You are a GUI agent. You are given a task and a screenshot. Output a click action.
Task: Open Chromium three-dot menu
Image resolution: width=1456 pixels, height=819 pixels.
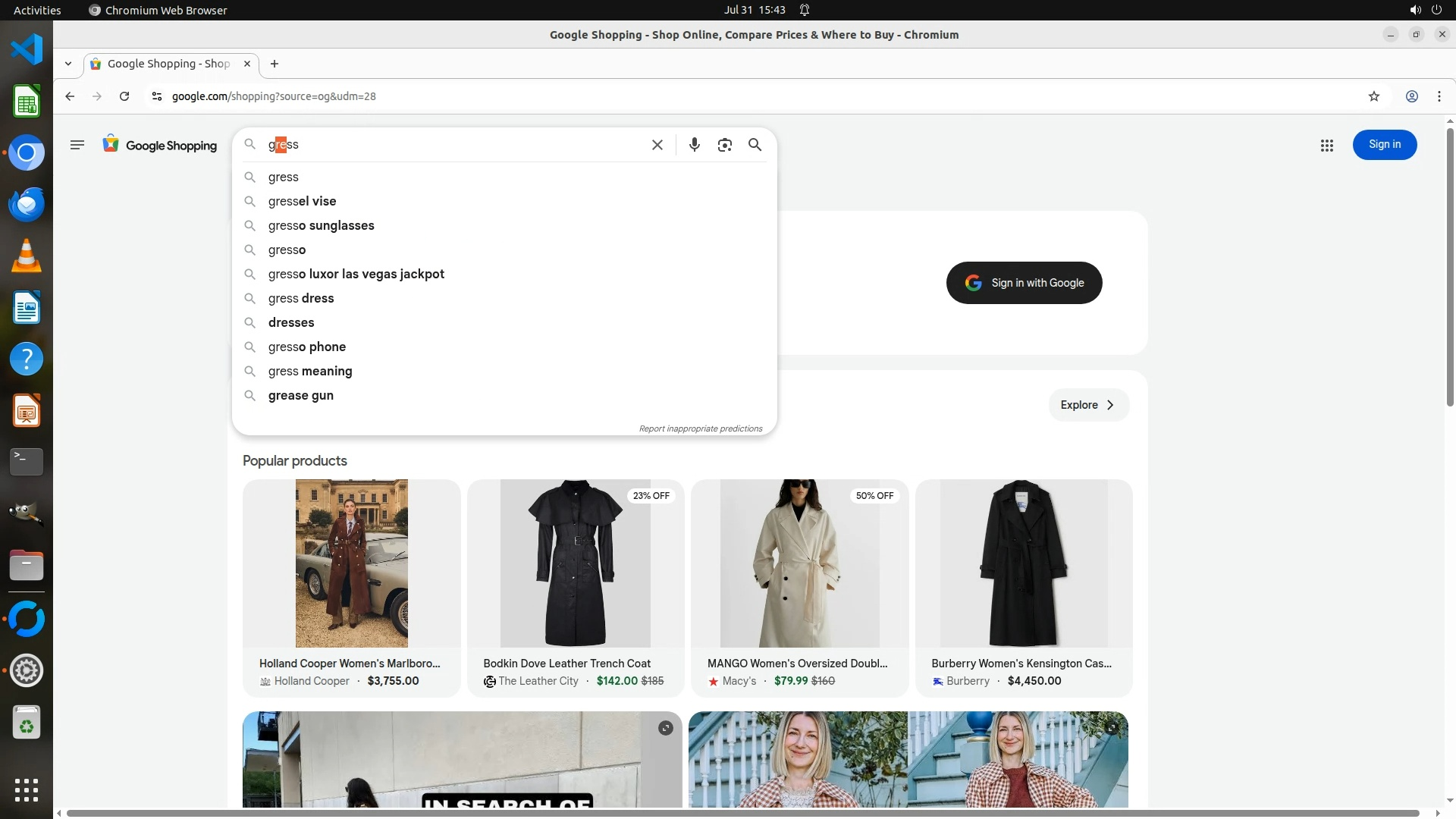1439,96
